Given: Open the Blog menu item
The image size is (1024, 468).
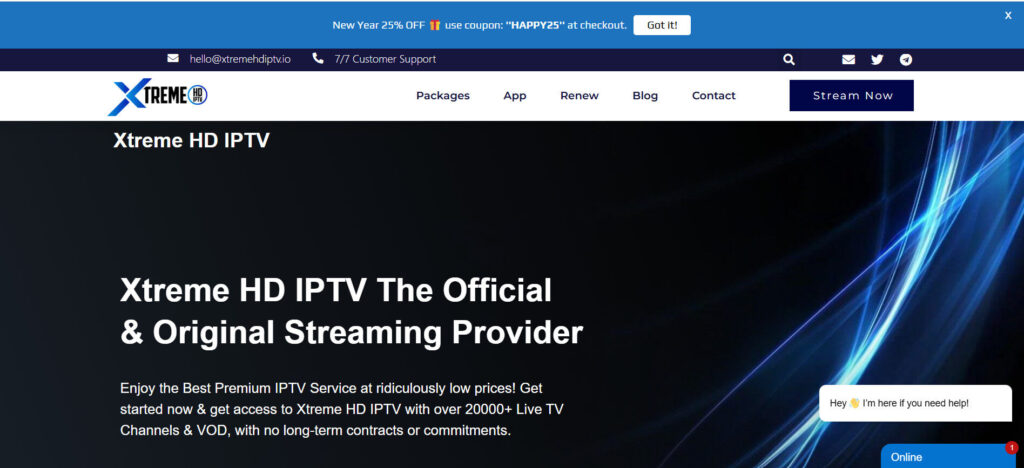Looking at the screenshot, I should (645, 95).
